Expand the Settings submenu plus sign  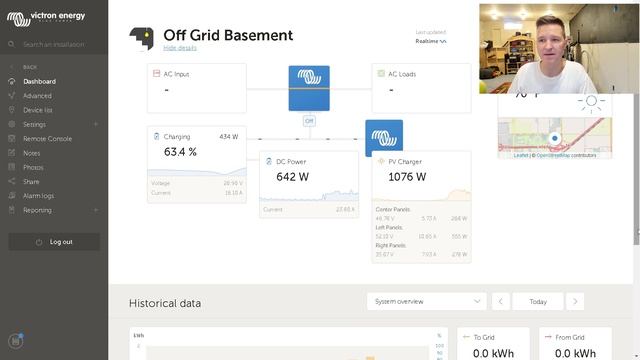96,124
